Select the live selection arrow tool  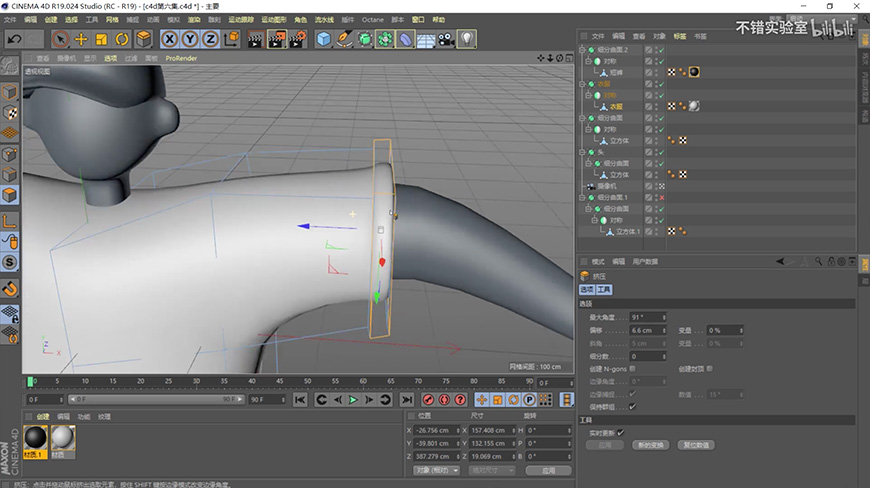(60, 39)
